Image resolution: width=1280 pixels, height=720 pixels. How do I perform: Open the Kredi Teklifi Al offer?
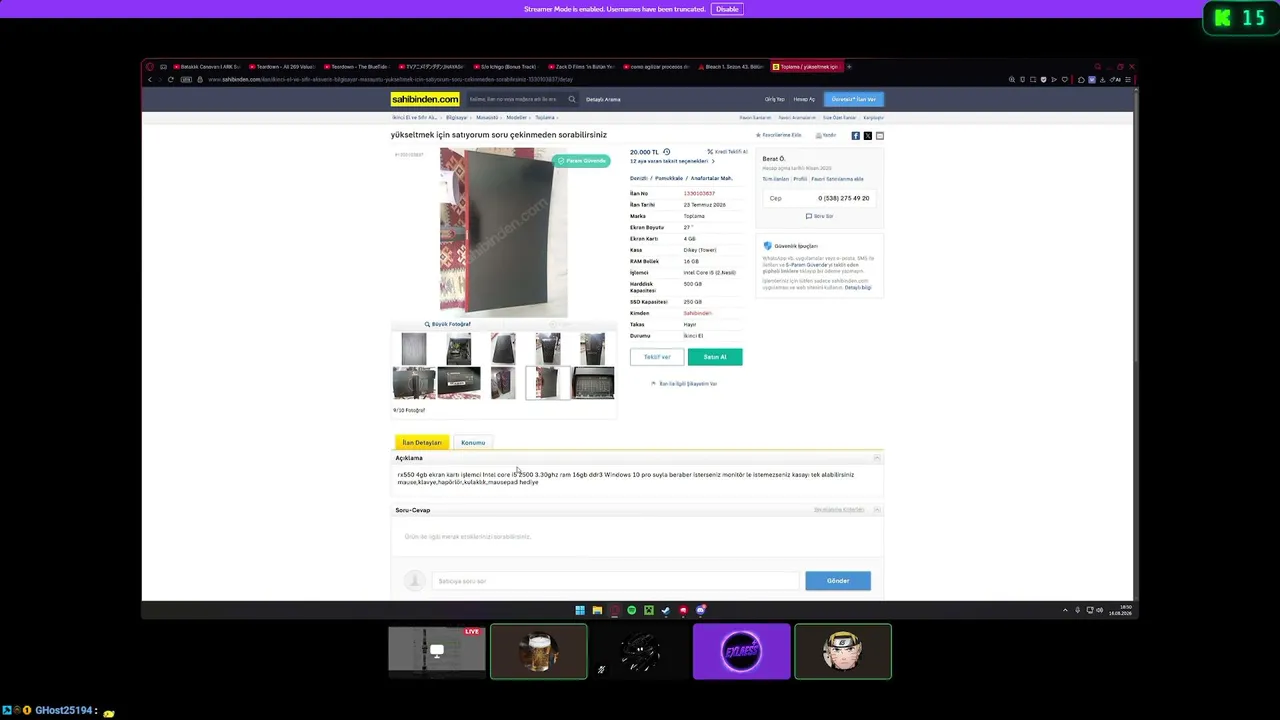[x=727, y=152]
